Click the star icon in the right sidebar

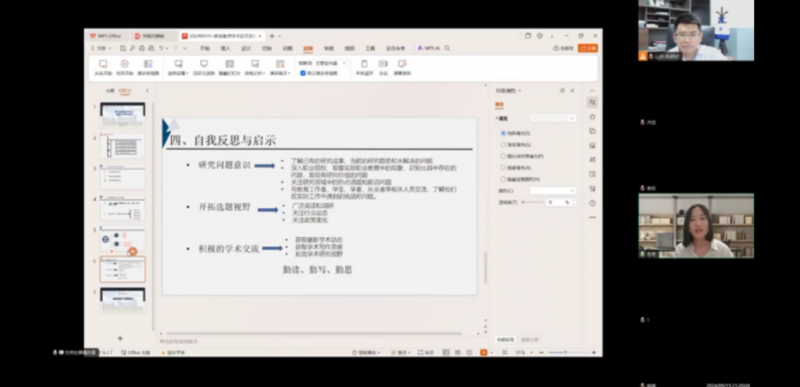click(592, 117)
